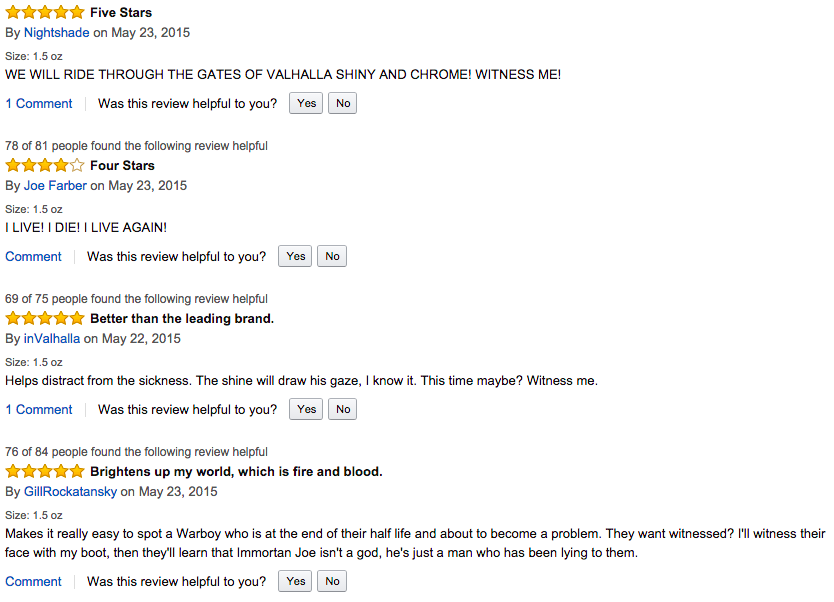834x602 pixels.
Task: Vote Yes on GillRockatansky's review
Action: [295, 581]
